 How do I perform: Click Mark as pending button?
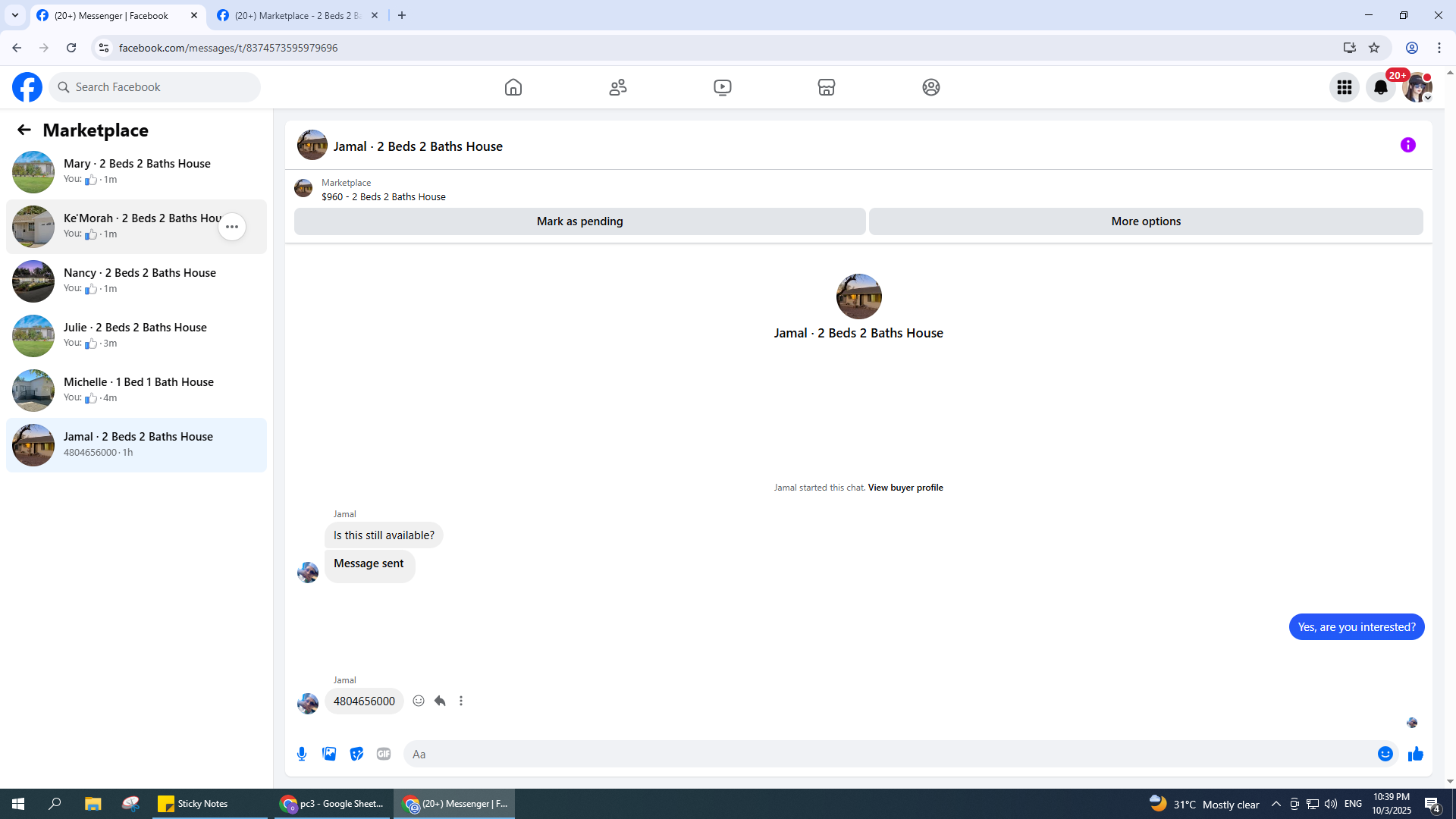(x=580, y=221)
